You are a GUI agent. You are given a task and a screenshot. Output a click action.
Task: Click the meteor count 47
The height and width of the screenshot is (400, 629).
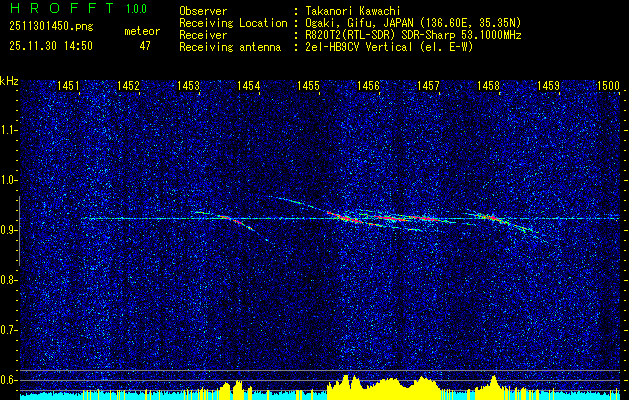[145, 46]
